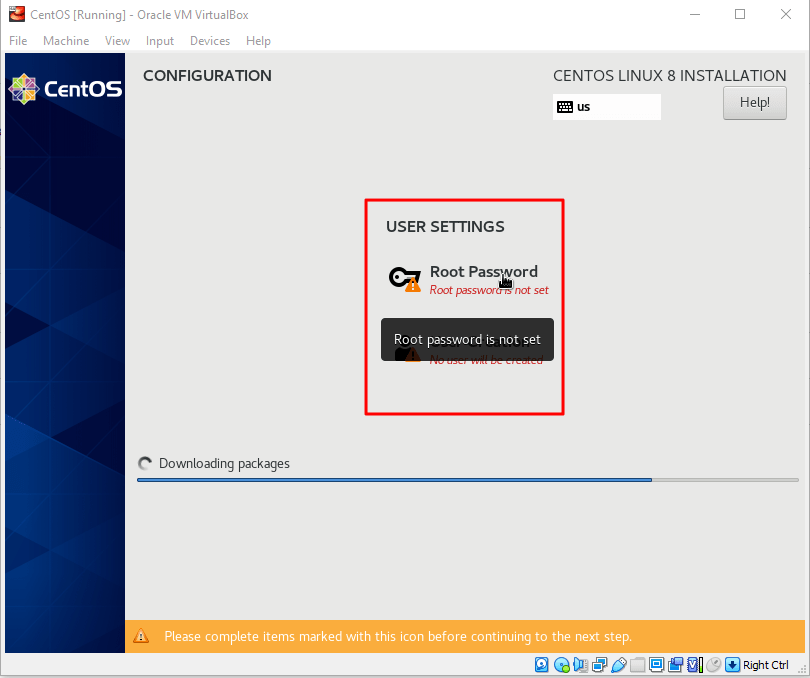Click the hard disk activity status icon
810x678 pixels.
point(541,665)
